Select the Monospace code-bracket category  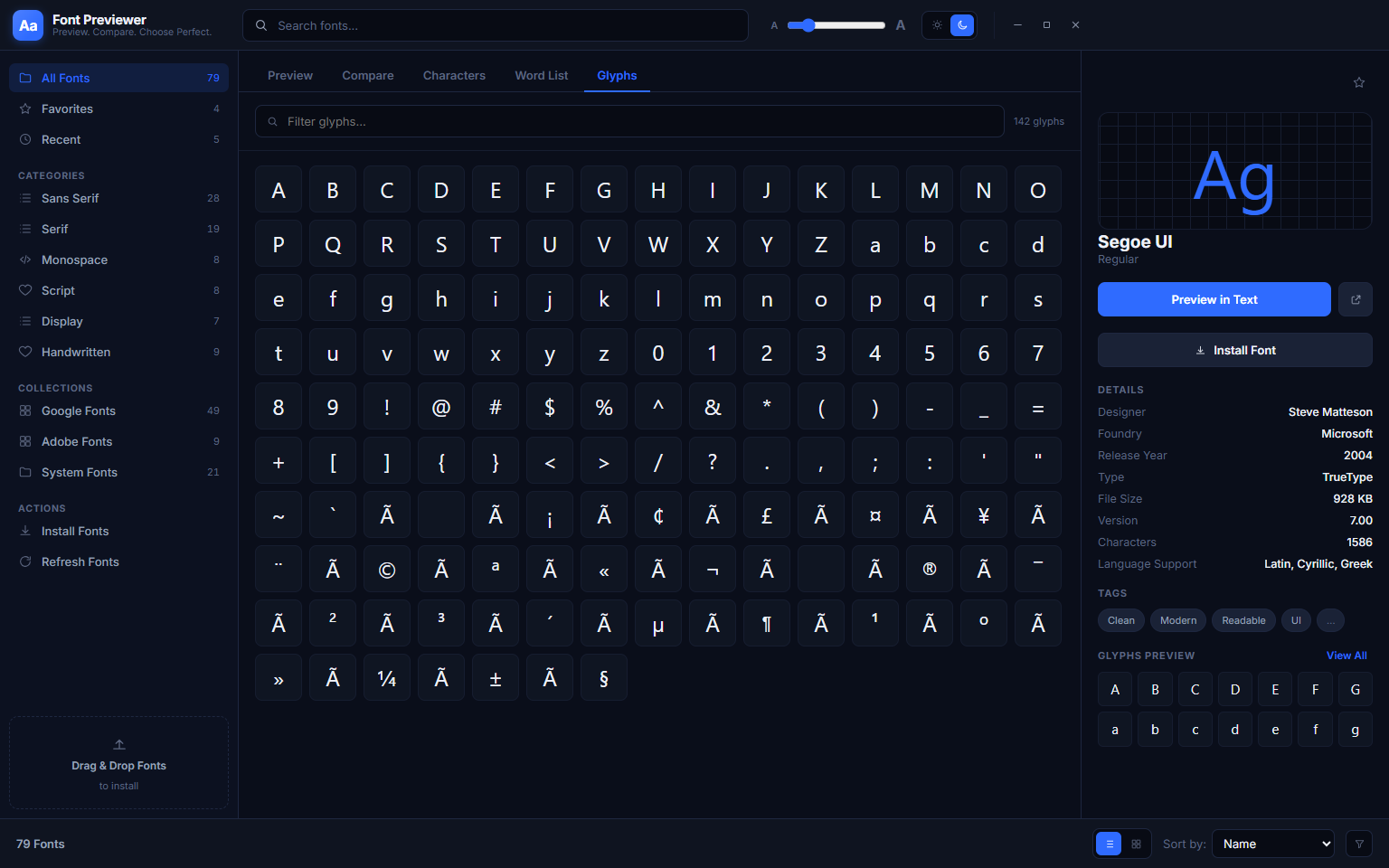pyautogui.click(x=118, y=259)
